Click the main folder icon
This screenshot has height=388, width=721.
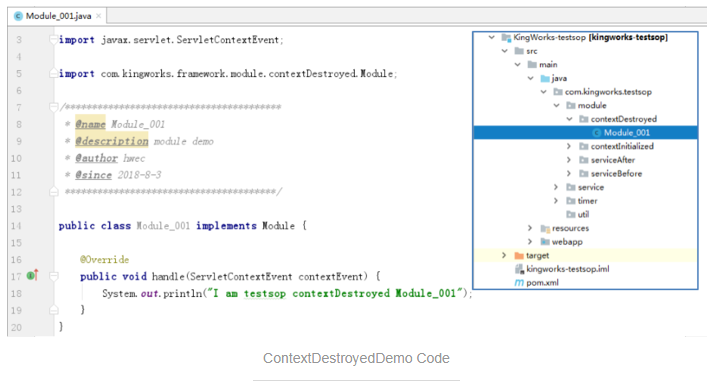click(532, 65)
